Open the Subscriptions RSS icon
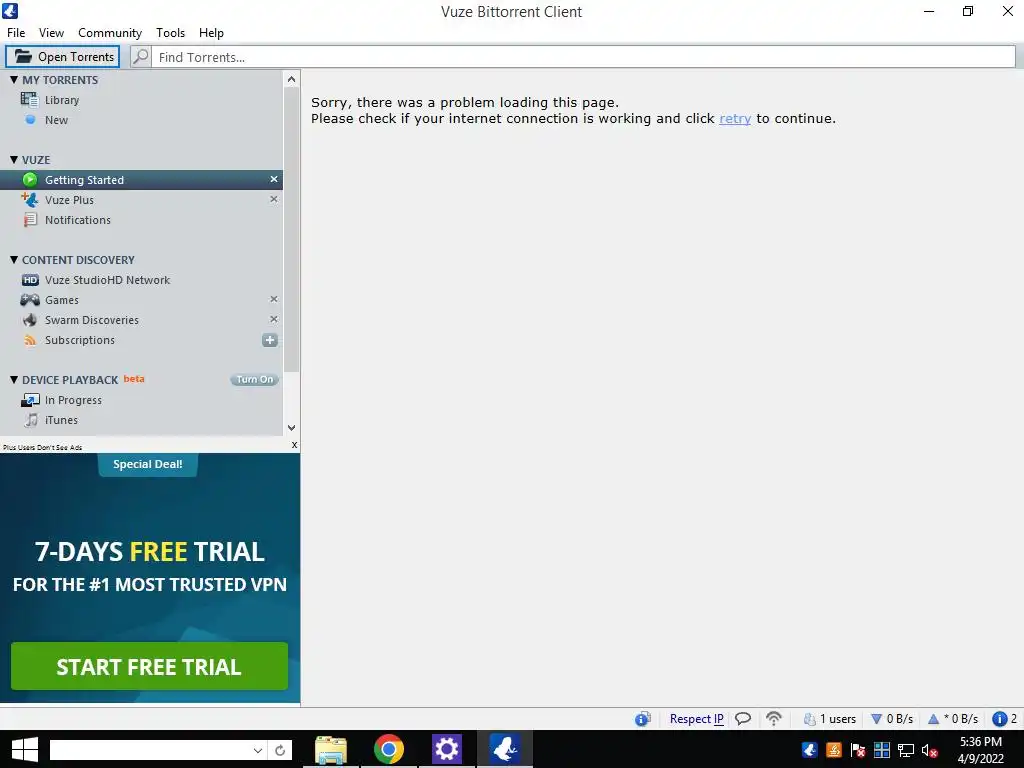The width and height of the screenshot is (1024, 768). 30,340
